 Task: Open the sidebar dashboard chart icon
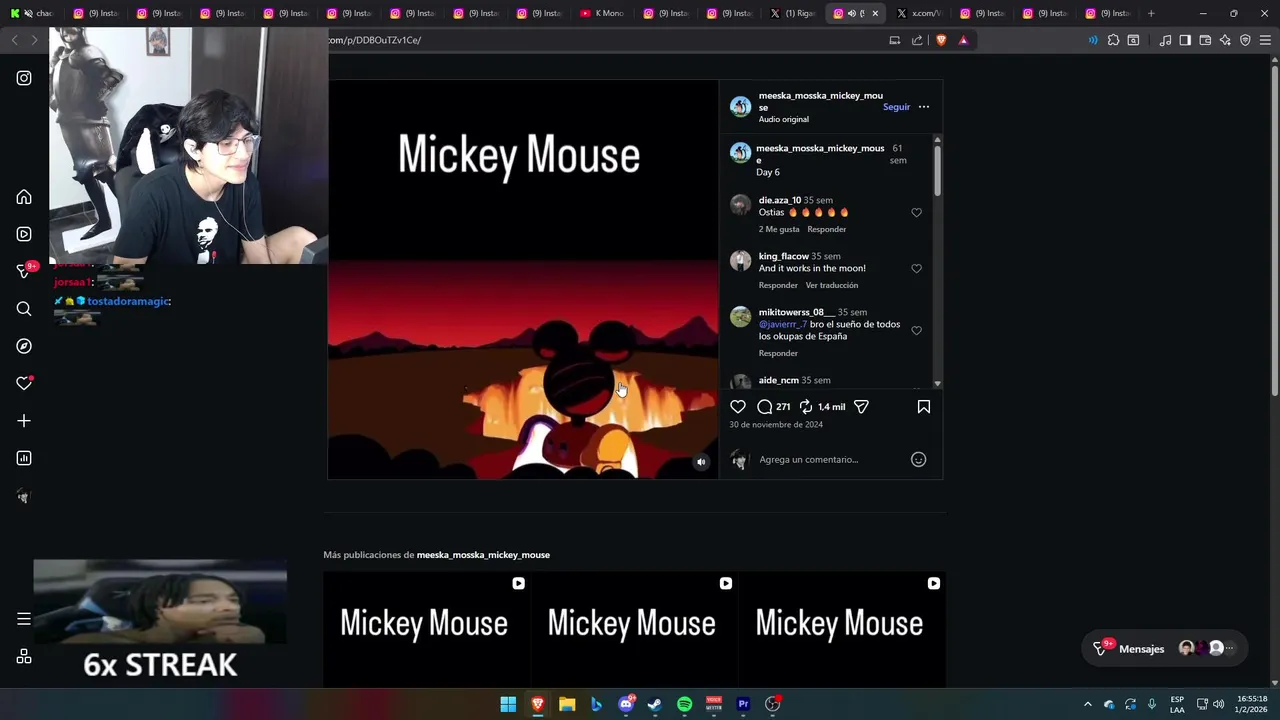point(24,458)
